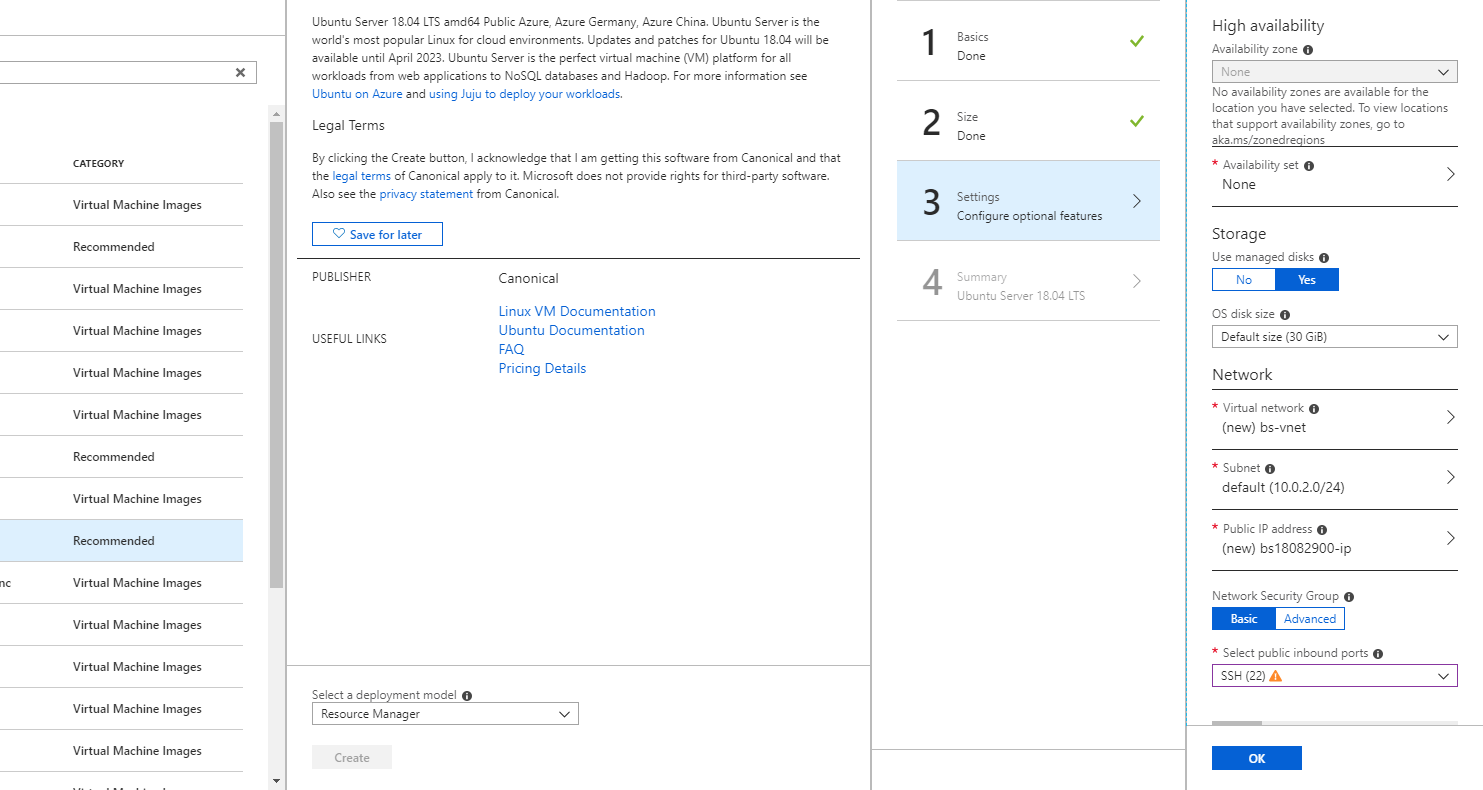Go to step 2 Size
Viewport: 1483px width, 790px height.
click(x=1028, y=125)
